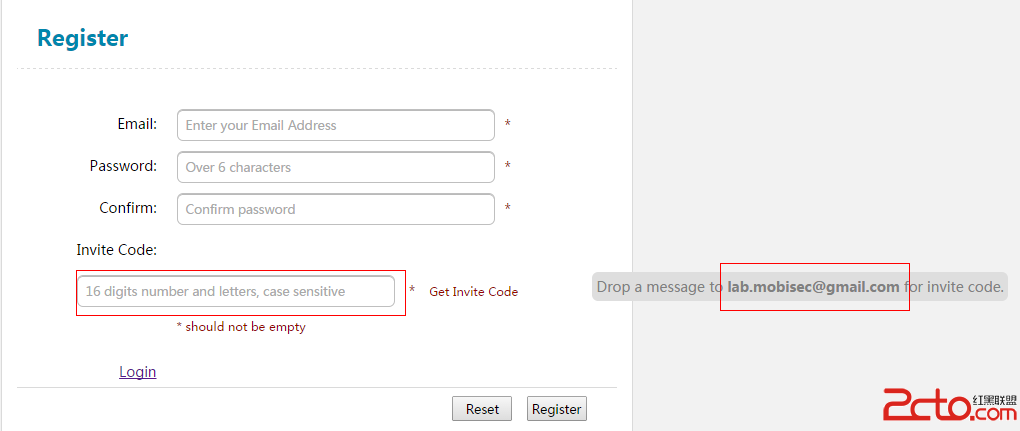Click the lab.mobisec@gmail.com address in tooltip
The height and width of the screenshot is (431, 1020).
[x=813, y=287]
